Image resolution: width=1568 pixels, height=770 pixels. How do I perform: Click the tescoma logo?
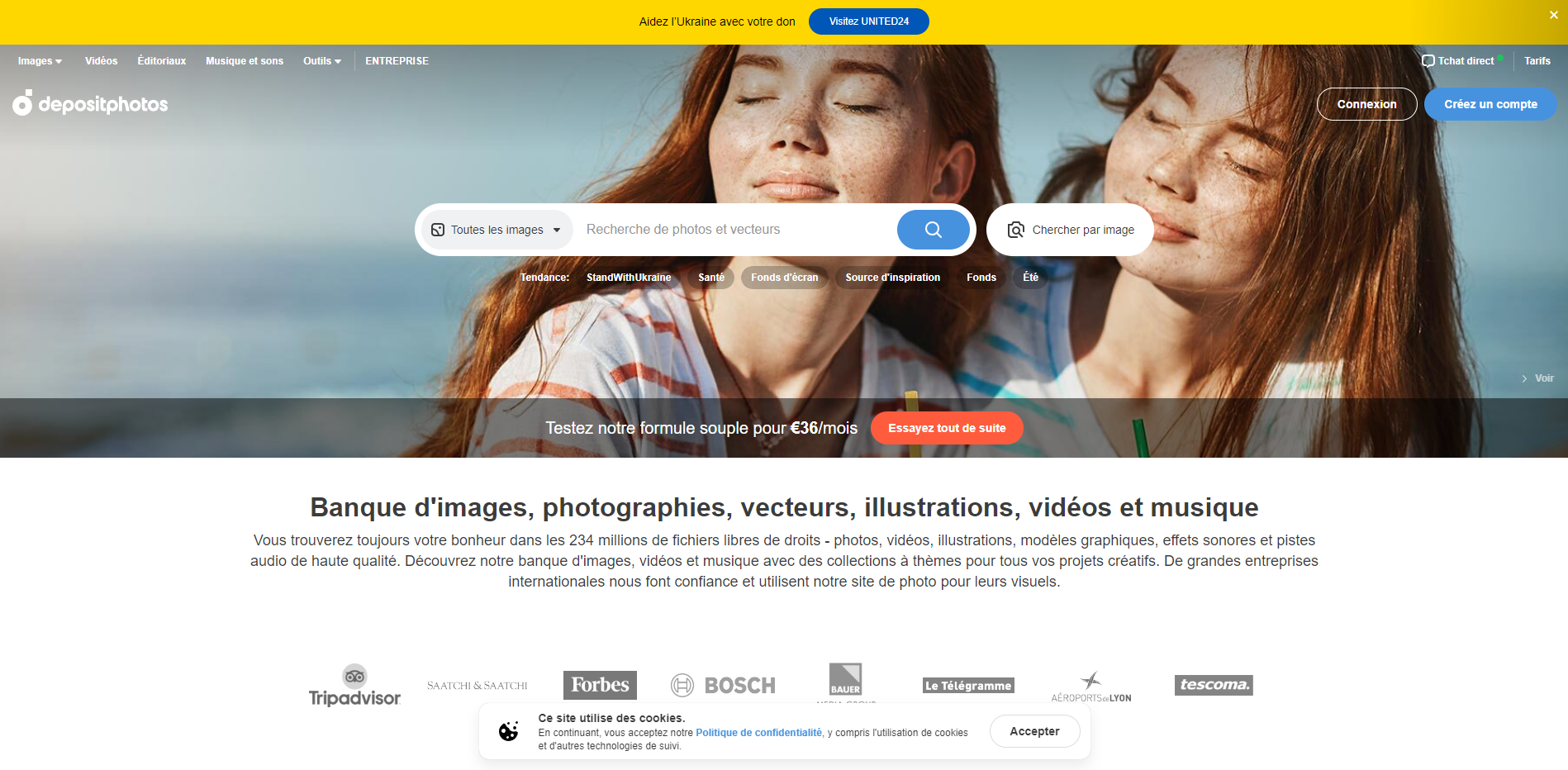[x=1214, y=685]
